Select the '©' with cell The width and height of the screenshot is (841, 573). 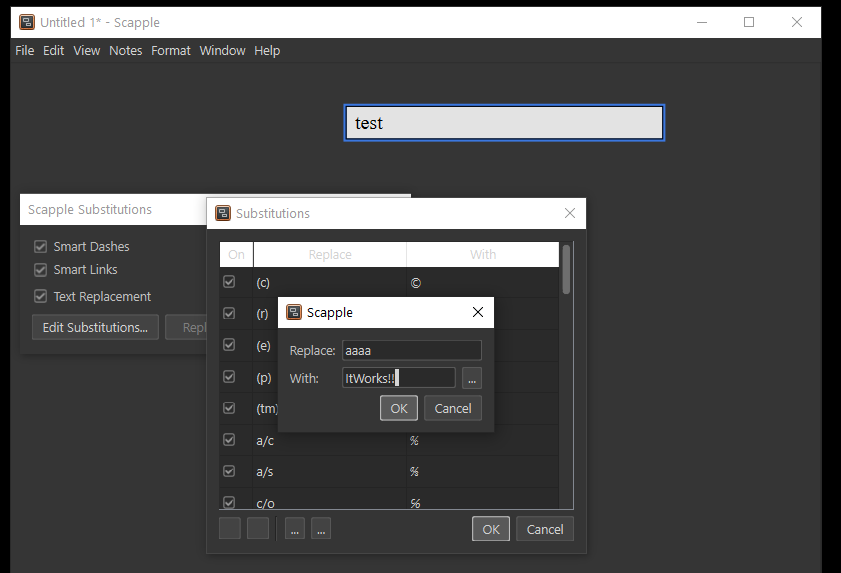[483, 282]
